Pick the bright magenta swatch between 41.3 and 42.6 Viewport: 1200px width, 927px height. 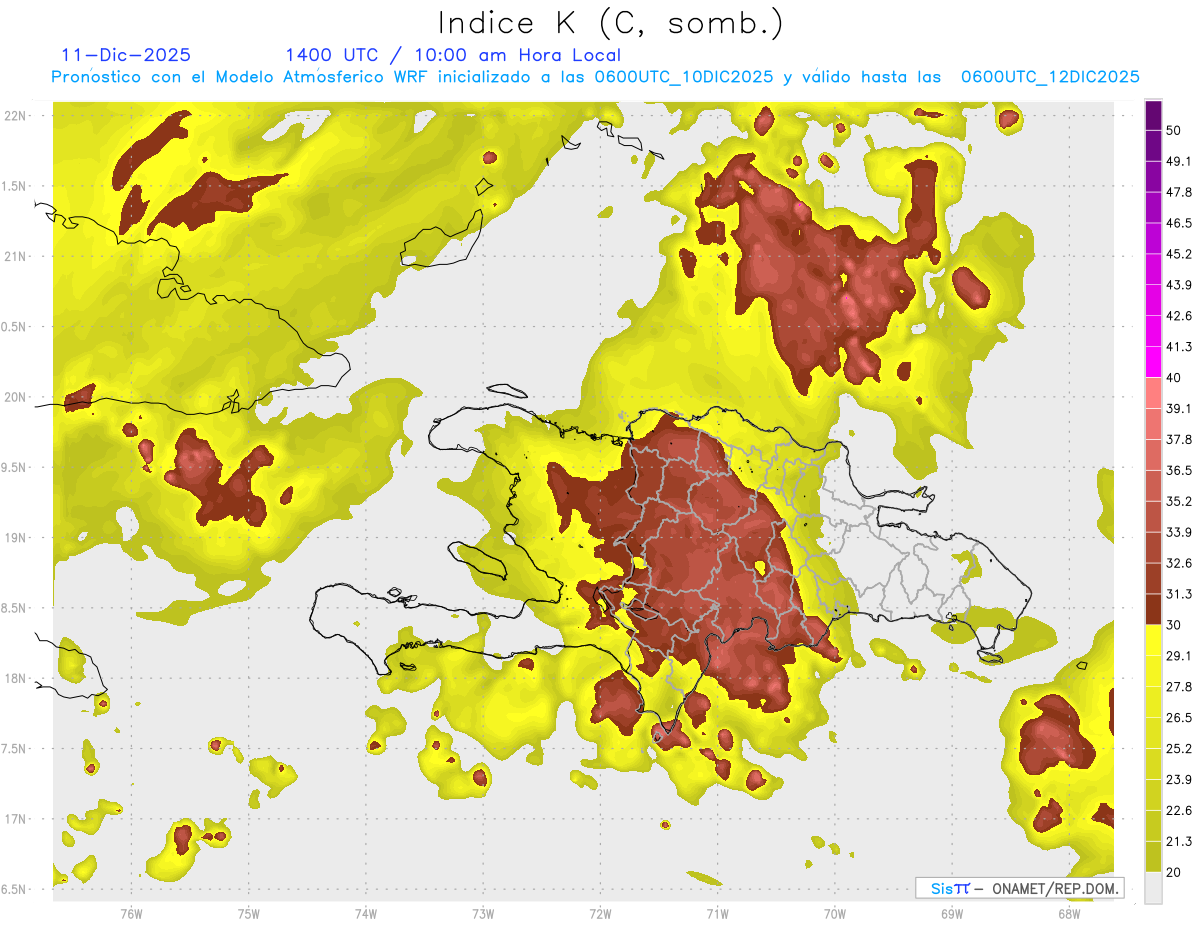click(1153, 331)
